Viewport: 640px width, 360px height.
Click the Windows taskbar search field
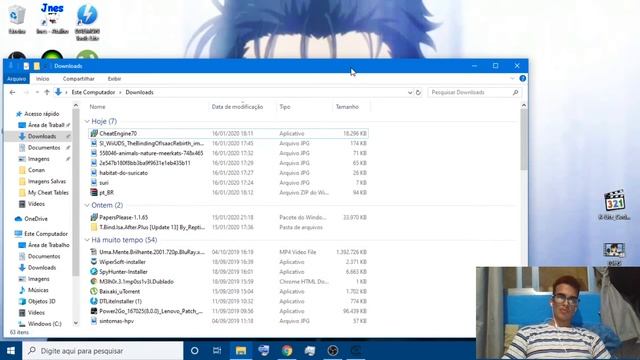coord(103,351)
